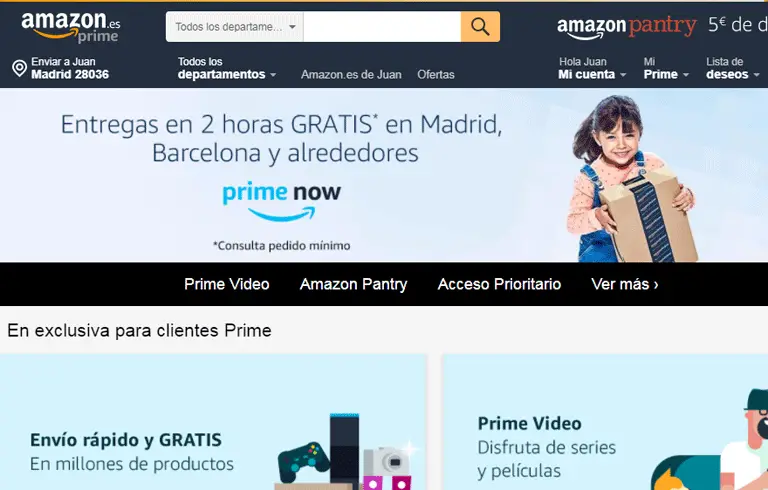This screenshot has height=490, width=768.
Task: Open the Acceso Prioritario tab
Action: (x=499, y=284)
